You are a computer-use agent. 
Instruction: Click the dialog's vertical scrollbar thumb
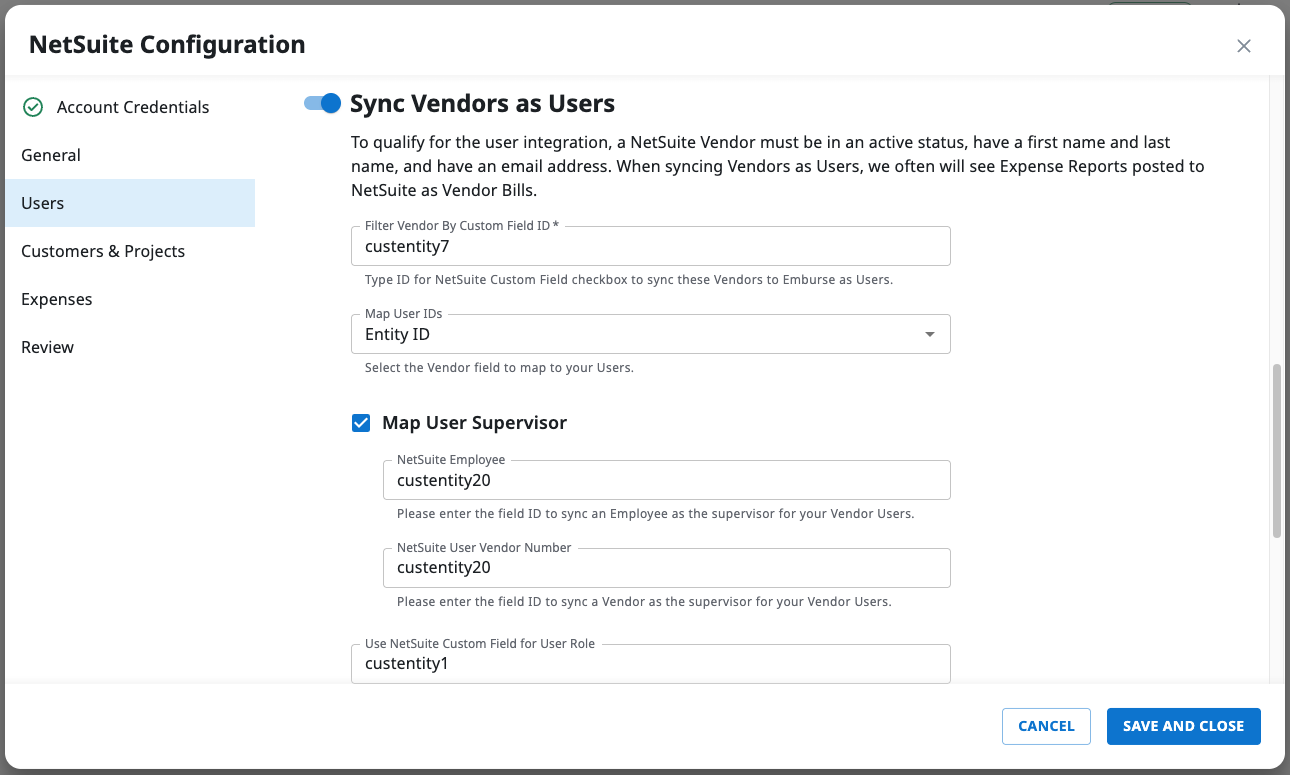point(1276,451)
